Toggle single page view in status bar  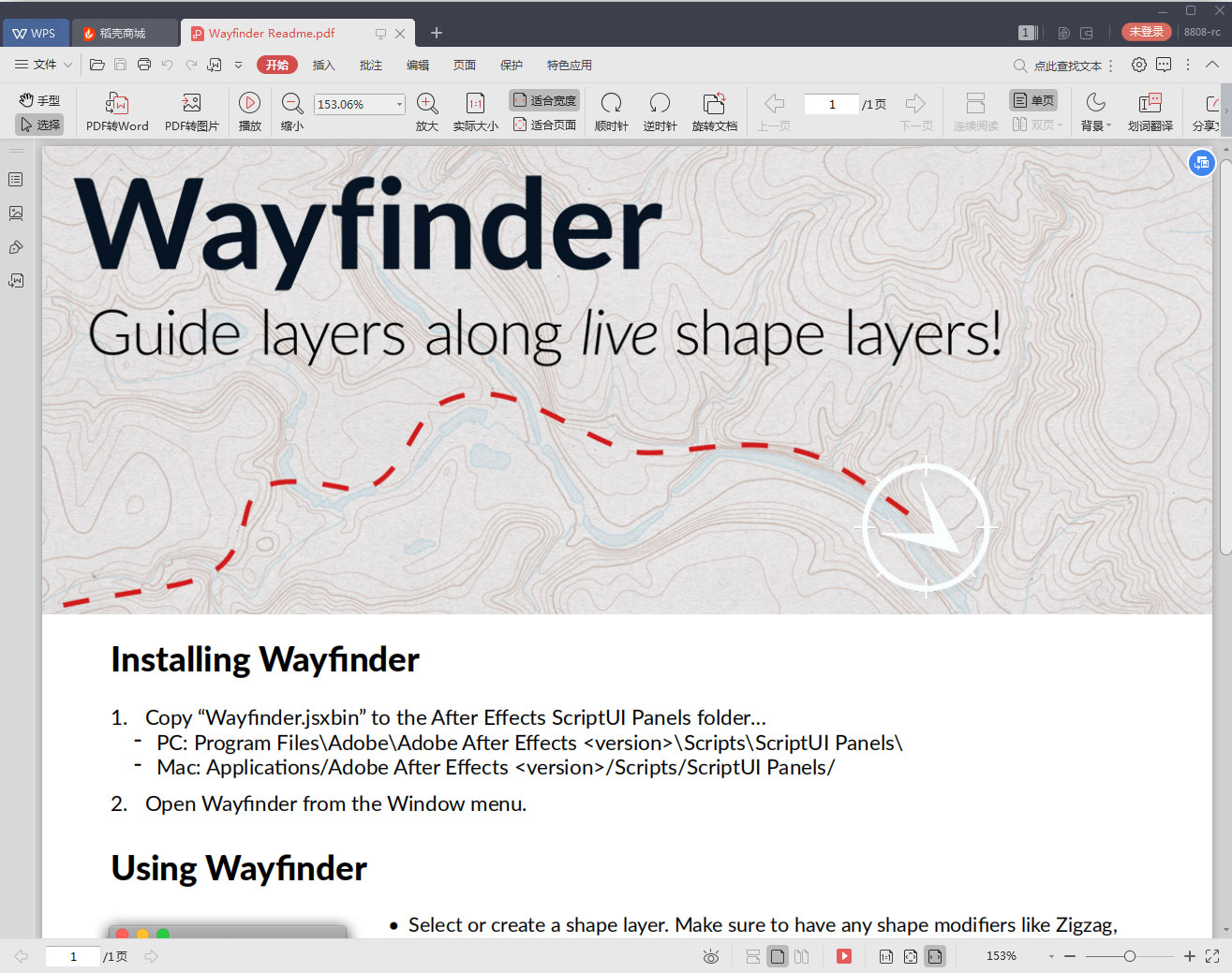click(777, 956)
